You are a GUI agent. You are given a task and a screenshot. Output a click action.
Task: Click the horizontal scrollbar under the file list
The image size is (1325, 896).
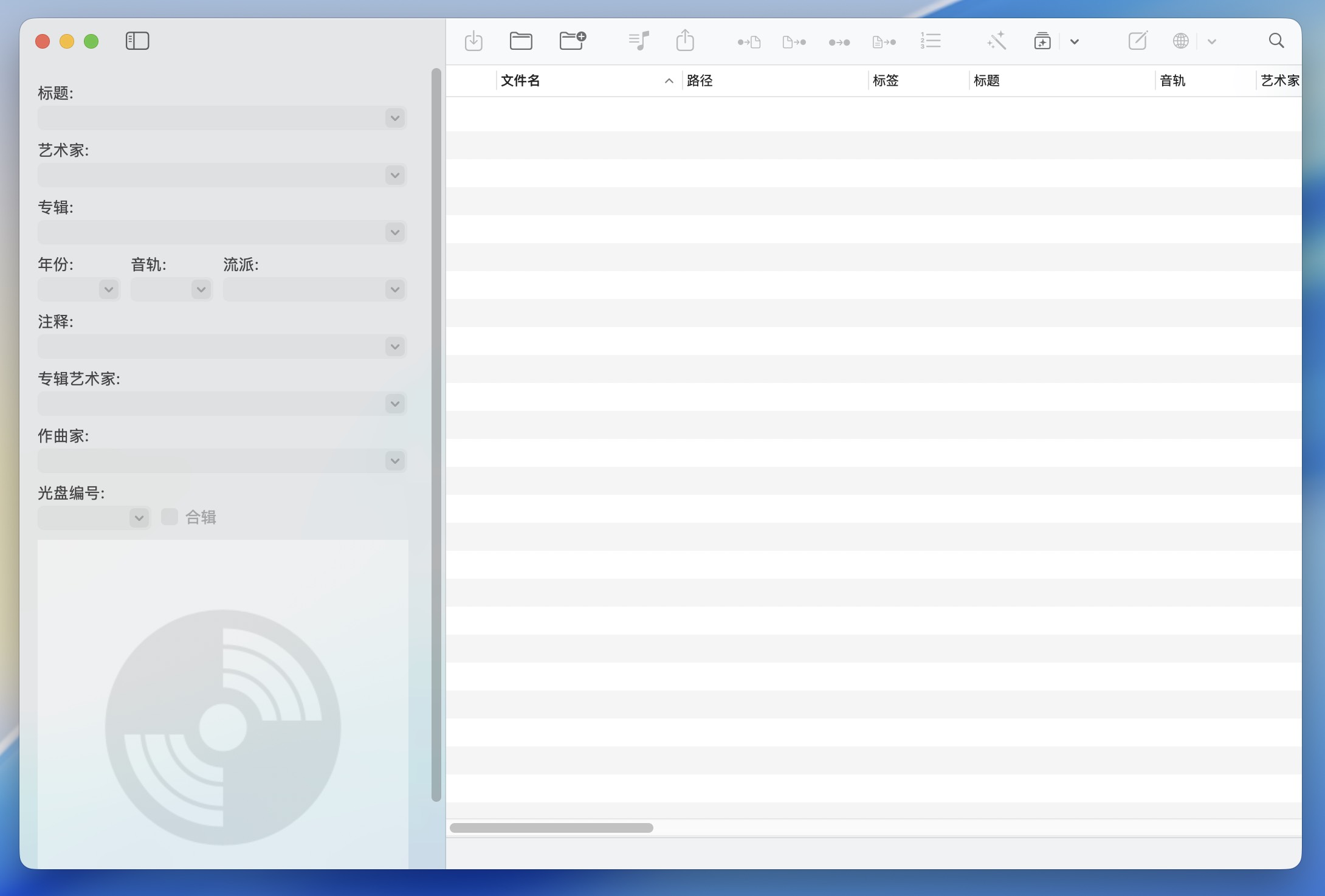tap(551, 828)
